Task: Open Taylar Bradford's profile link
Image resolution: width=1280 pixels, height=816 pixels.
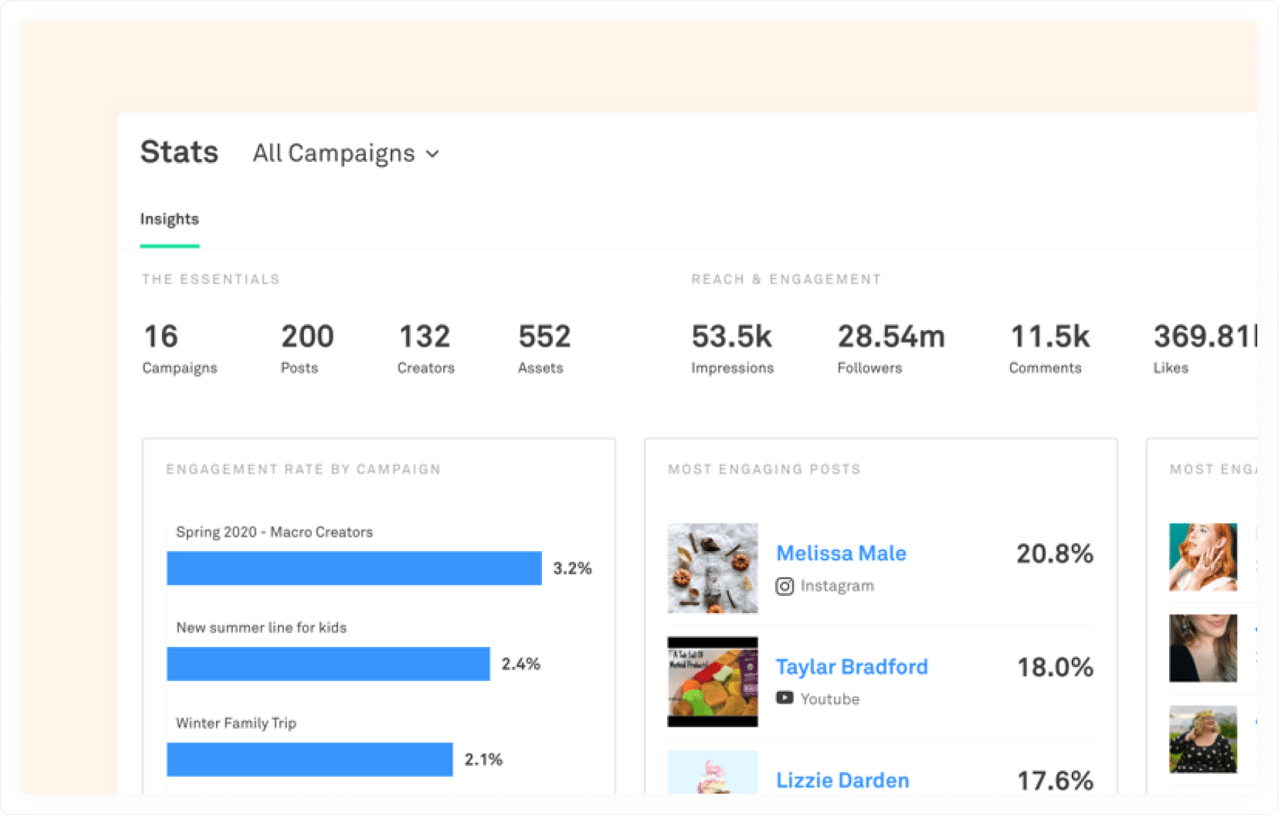Action: (x=851, y=667)
